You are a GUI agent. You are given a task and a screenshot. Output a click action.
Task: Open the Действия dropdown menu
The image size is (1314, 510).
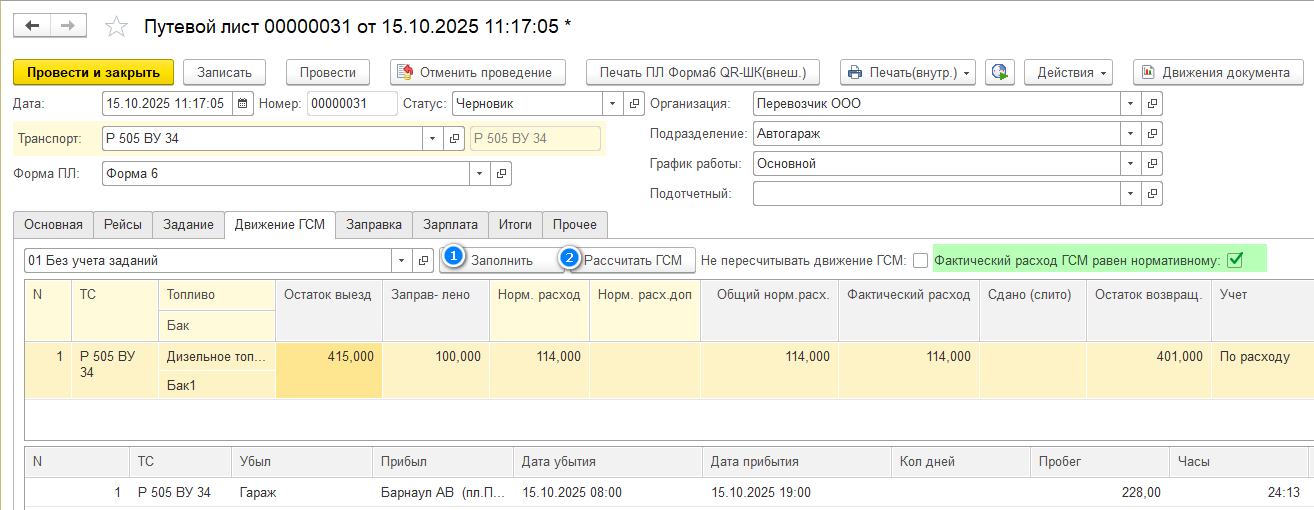coord(1068,72)
